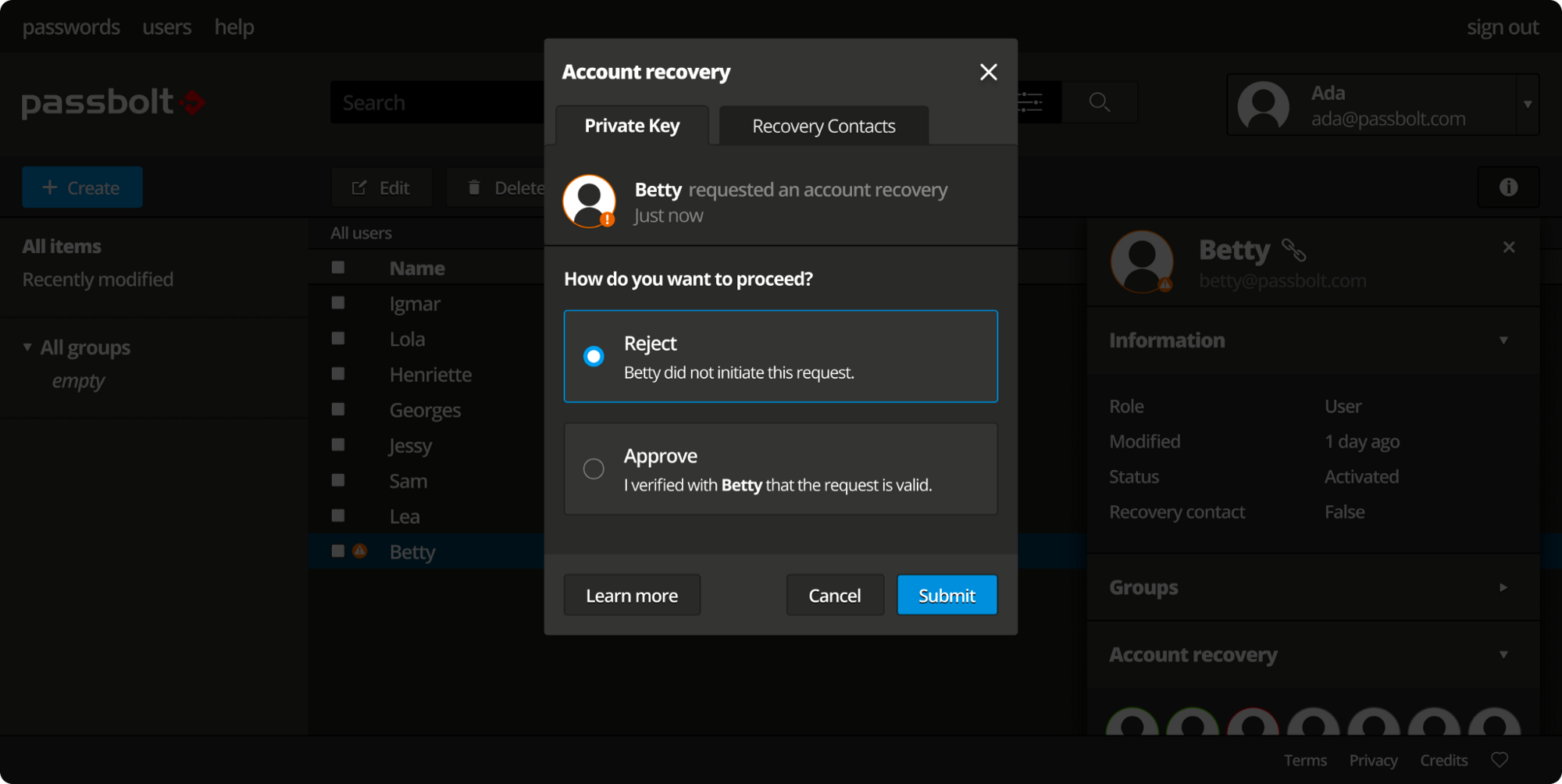Screen dimensions: 1562x784
Task: Collapse the Account recovery sidebar section
Action: coord(1503,654)
